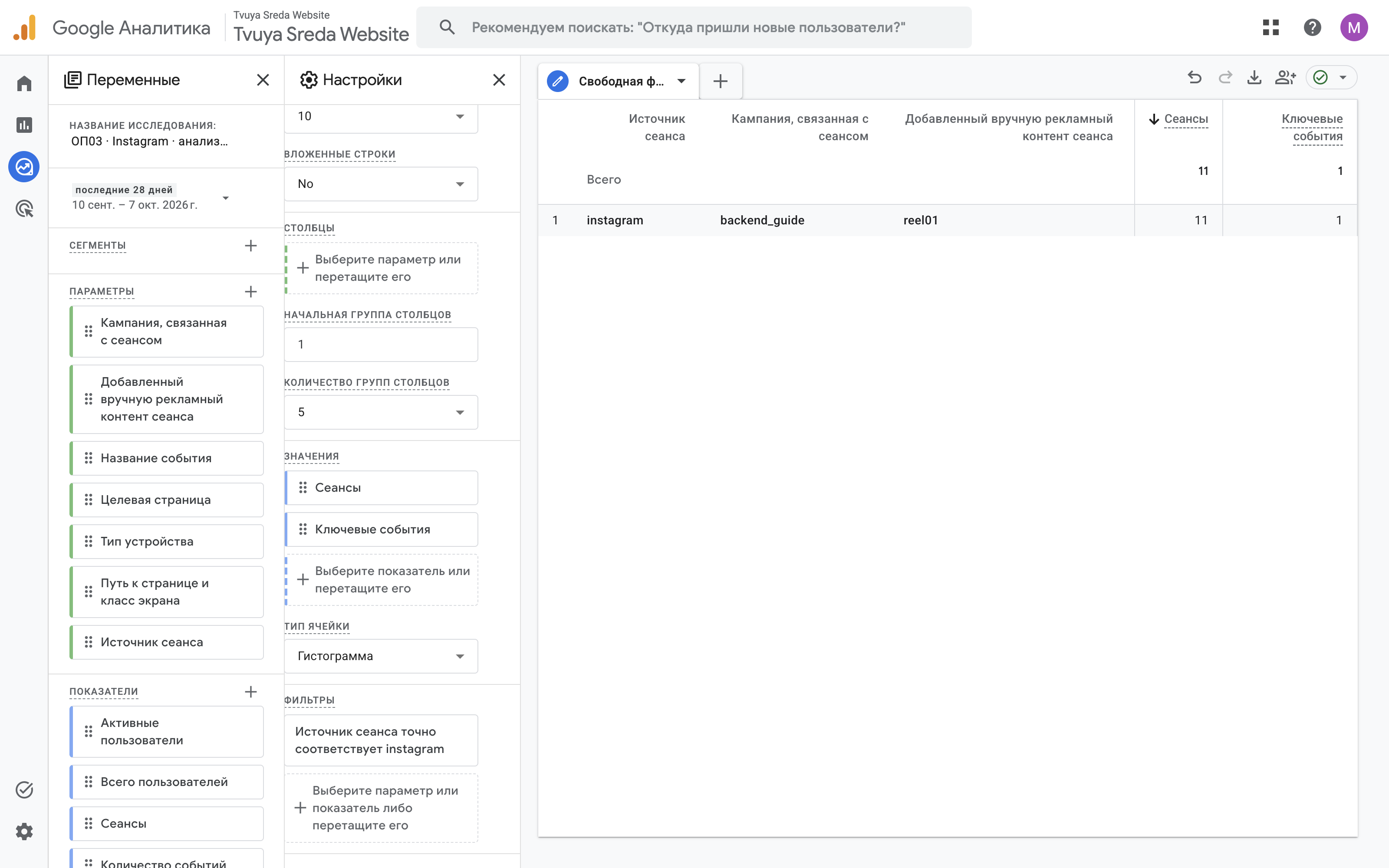Add a new filter drop zone
This screenshot has width=1389, height=868.
click(x=381, y=808)
